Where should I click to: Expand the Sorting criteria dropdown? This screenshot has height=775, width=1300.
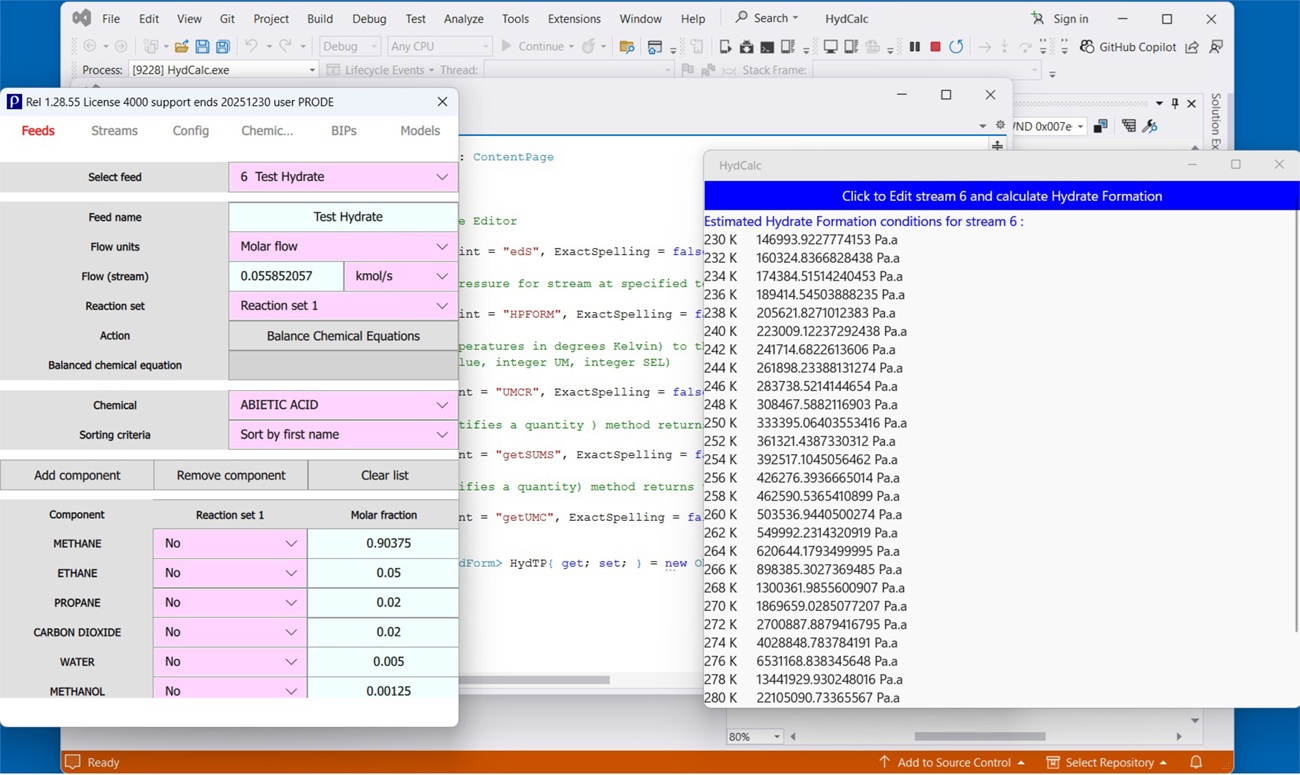343,435
